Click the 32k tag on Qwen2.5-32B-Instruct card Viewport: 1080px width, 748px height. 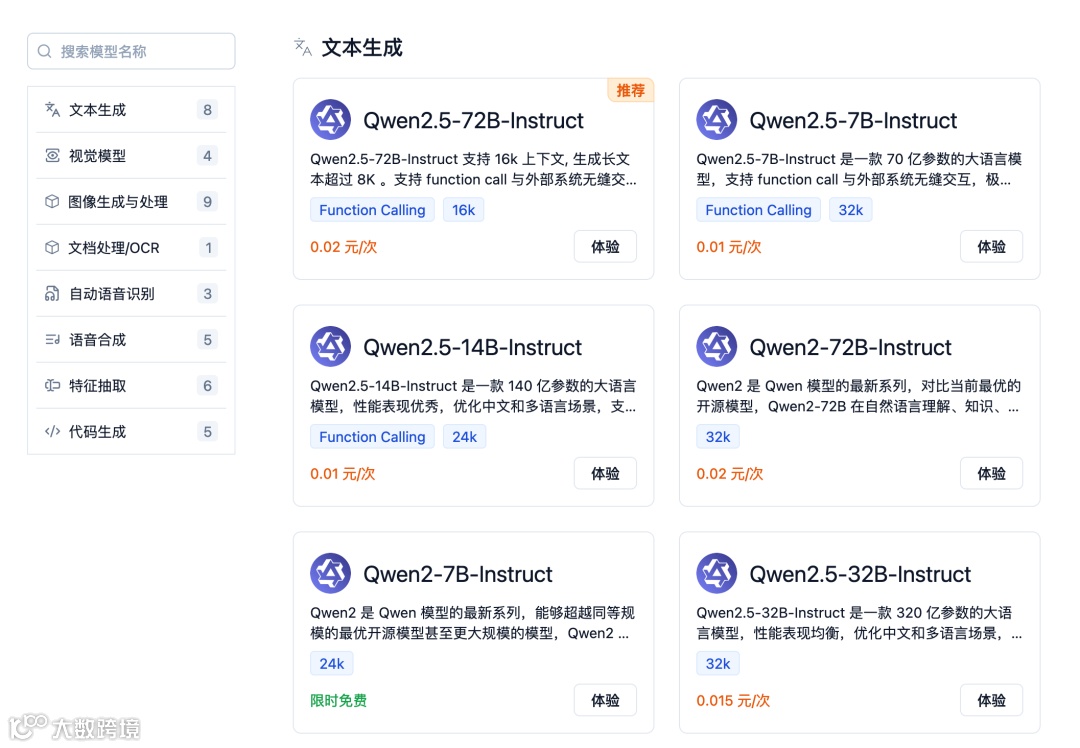[718, 663]
